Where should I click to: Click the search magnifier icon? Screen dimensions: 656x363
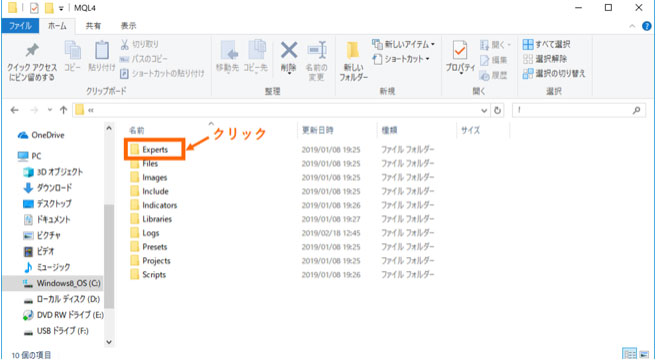[636, 110]
